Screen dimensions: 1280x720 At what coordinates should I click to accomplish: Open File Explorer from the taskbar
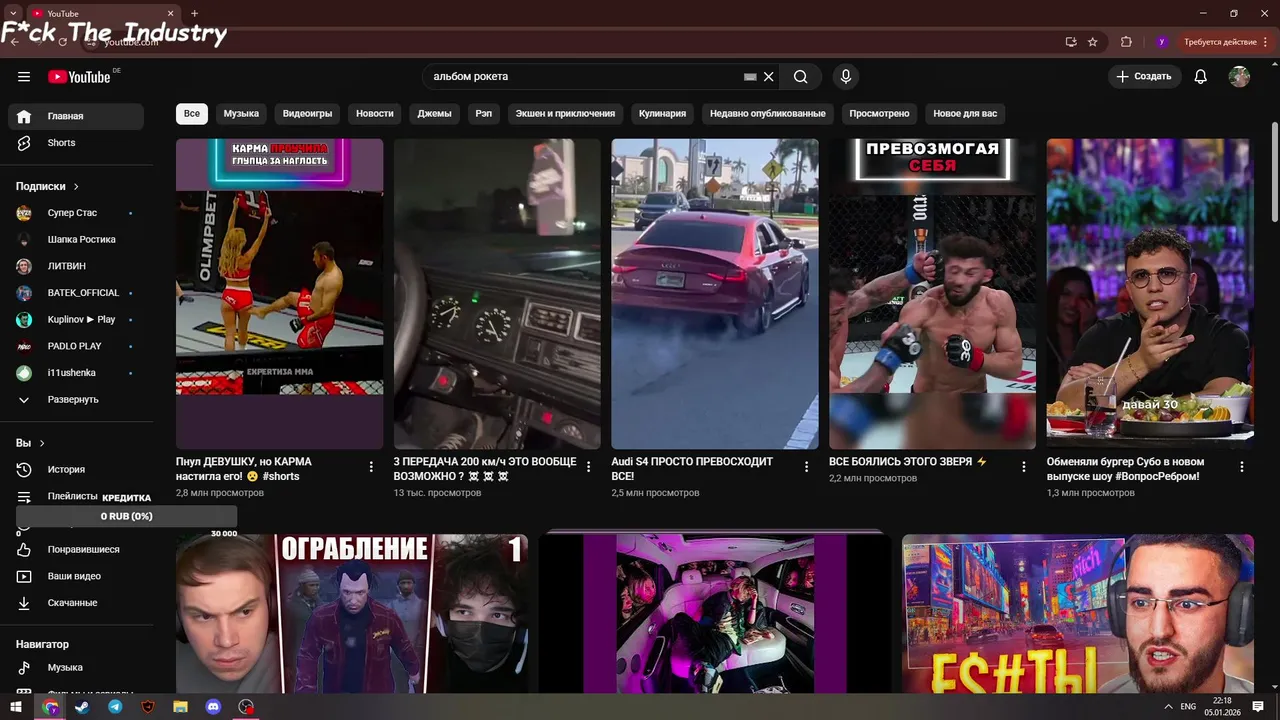pyautogui.click(x=180, y=707)
